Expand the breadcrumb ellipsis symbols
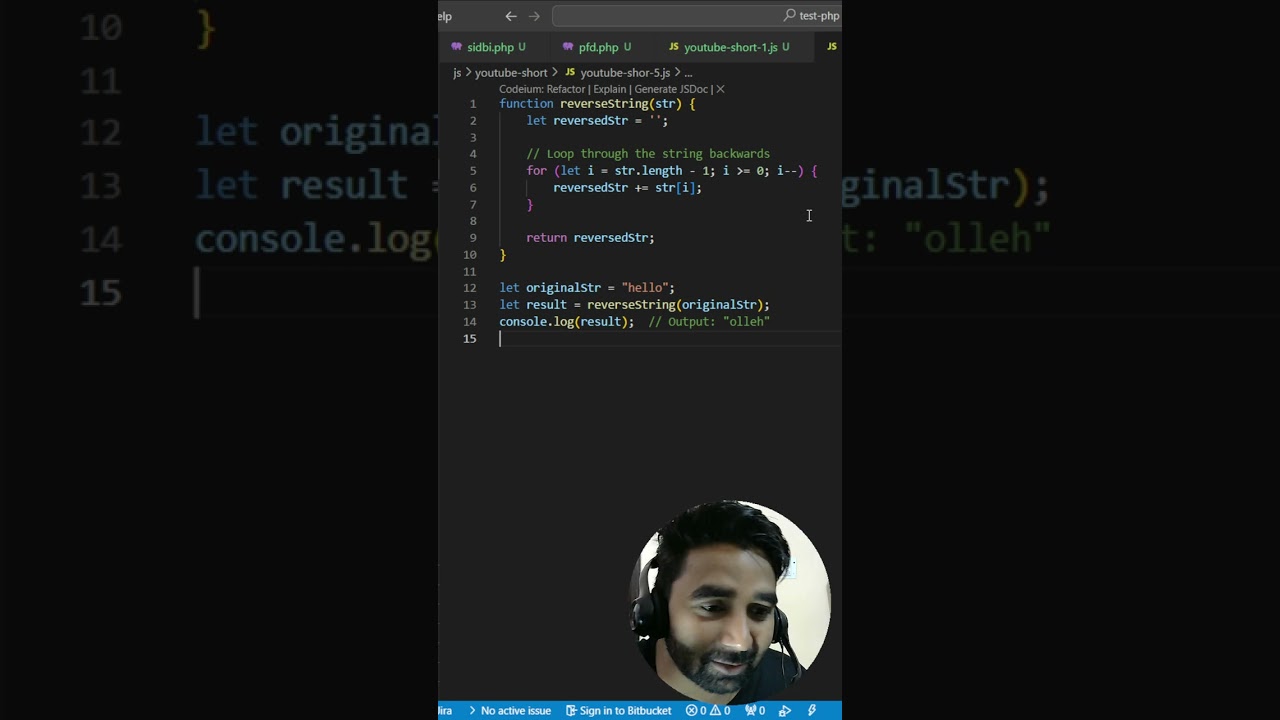The height and width of the screenshot is (720, 1280). [x=688, y=73]
